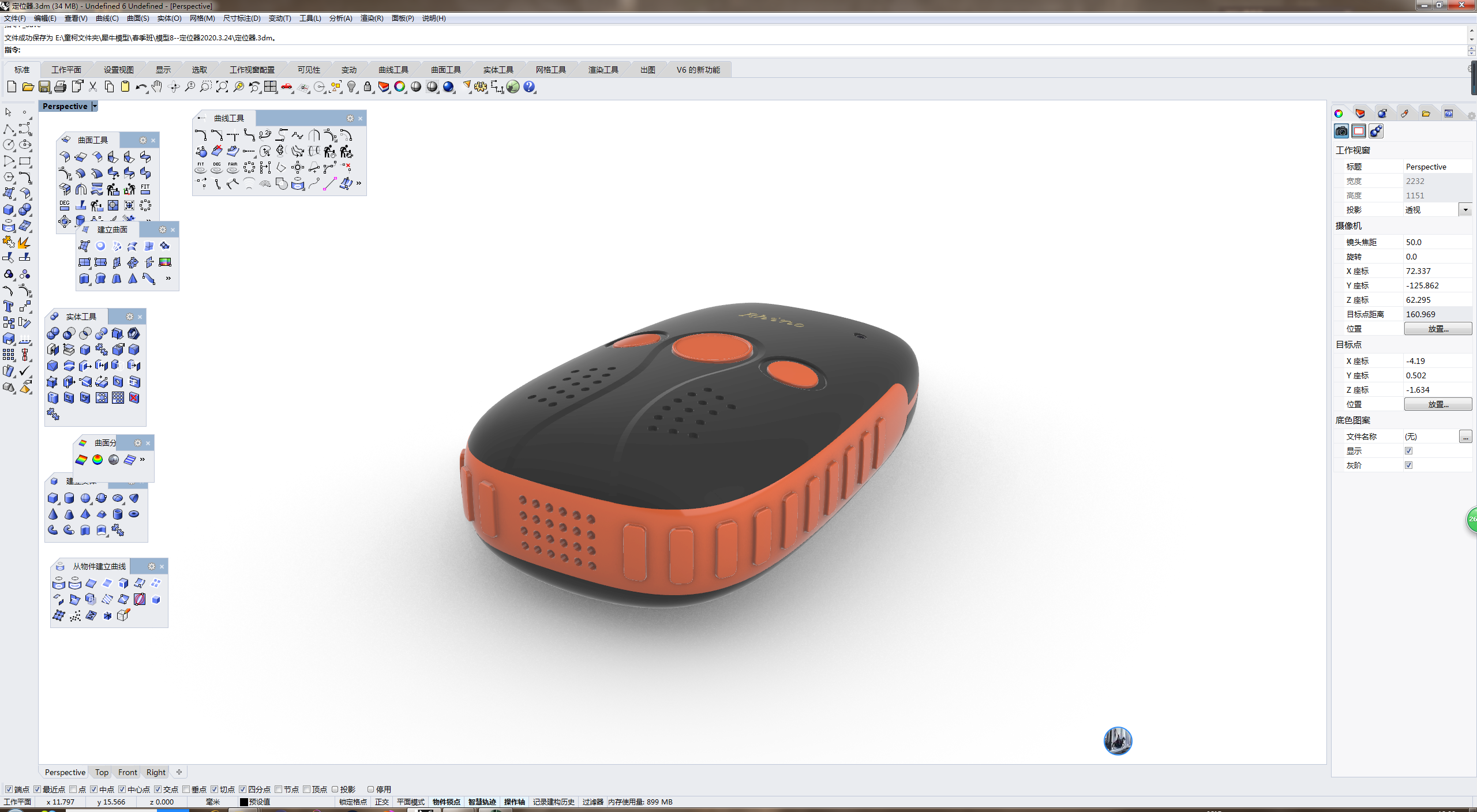Toggle the 灰阶 checkbox in the properties panel

(1408, 465)
